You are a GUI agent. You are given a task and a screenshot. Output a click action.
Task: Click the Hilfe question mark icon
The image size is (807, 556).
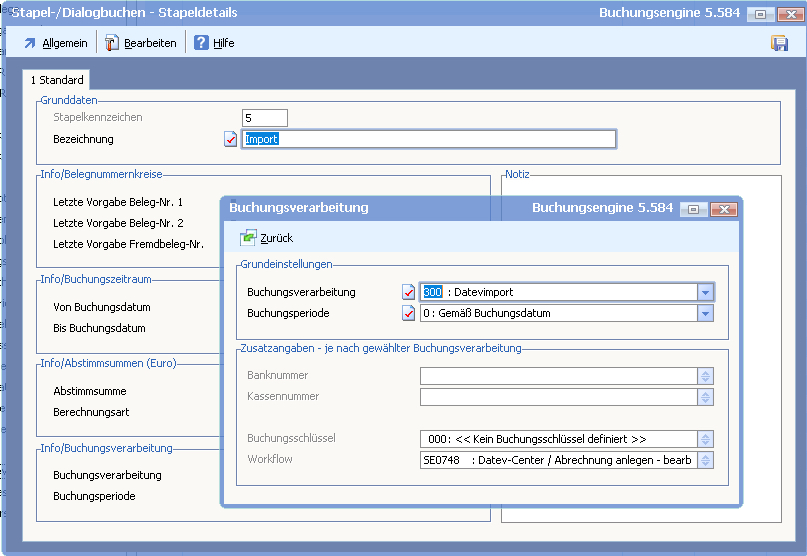pos(201,43)
